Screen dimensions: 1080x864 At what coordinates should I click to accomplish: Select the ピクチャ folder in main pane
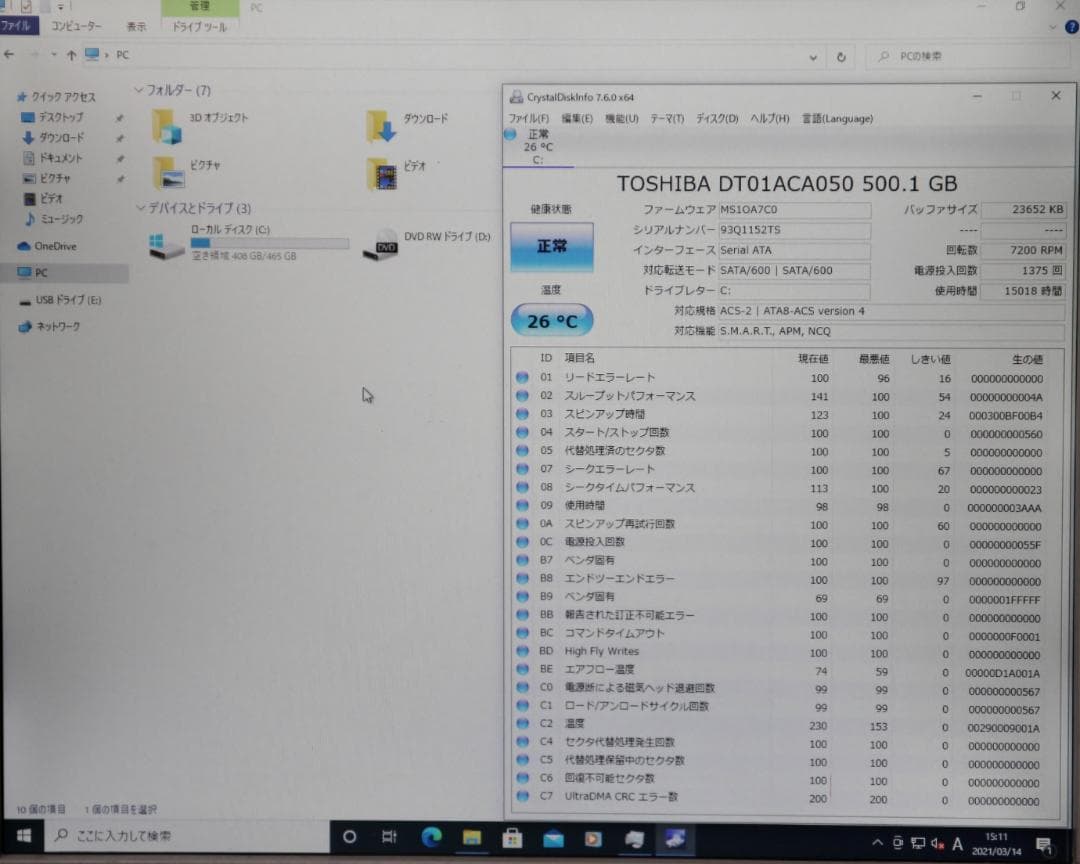coord(187,172)
